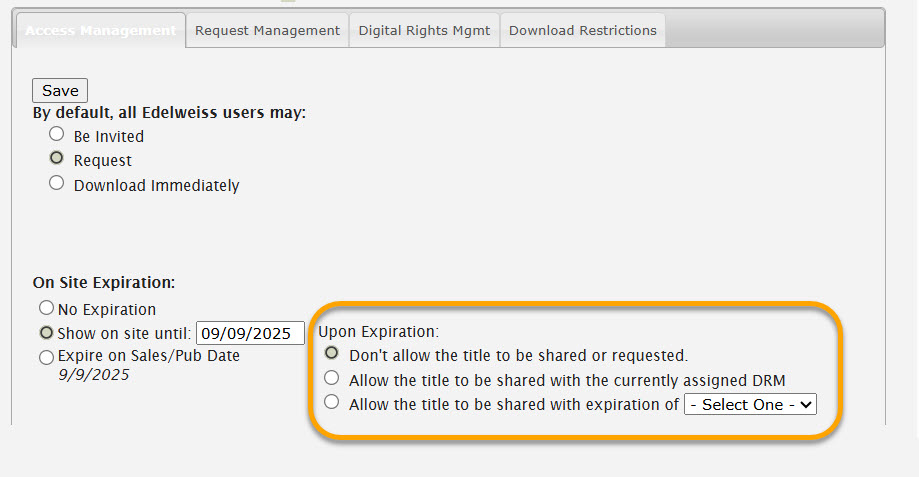The width and height of the screenshot is (919, 477).
Task: Choose share with currently assigned DRM radio
Action: click(332, 378)
